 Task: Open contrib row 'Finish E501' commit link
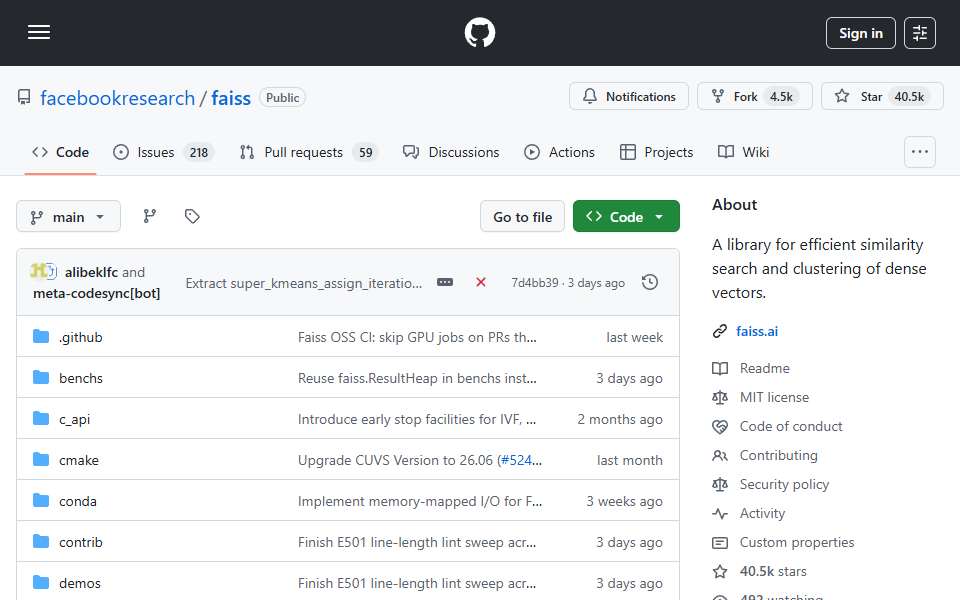417,542
